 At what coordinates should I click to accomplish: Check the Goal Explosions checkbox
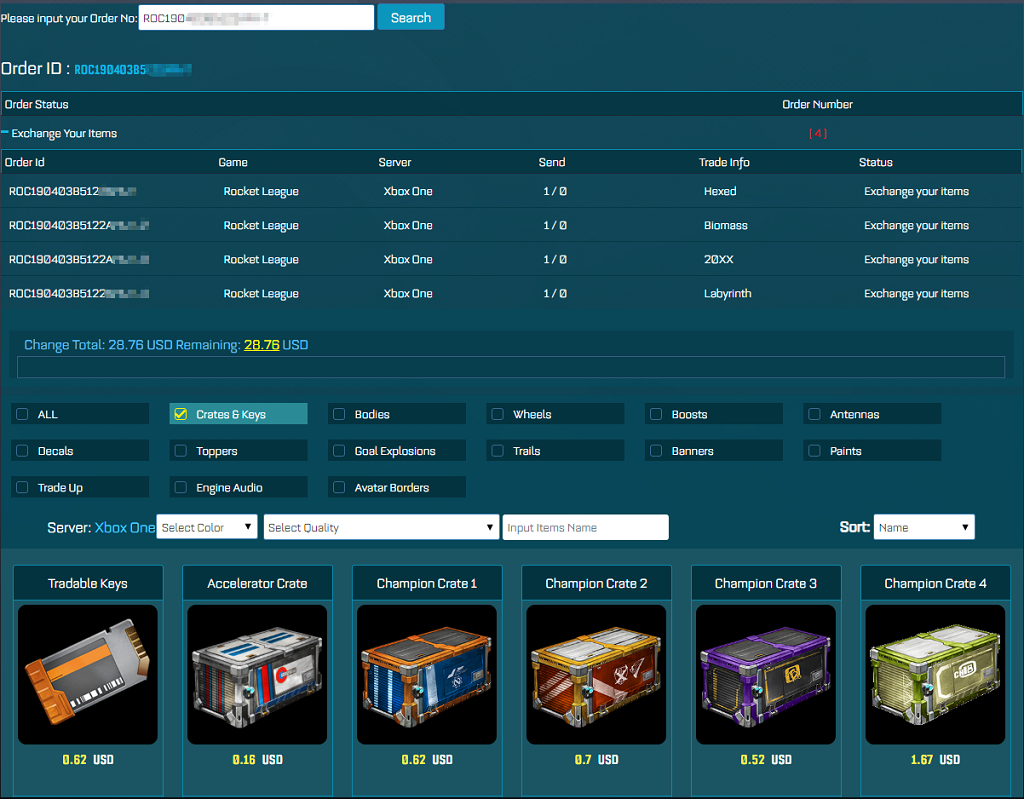pos(339,451)
